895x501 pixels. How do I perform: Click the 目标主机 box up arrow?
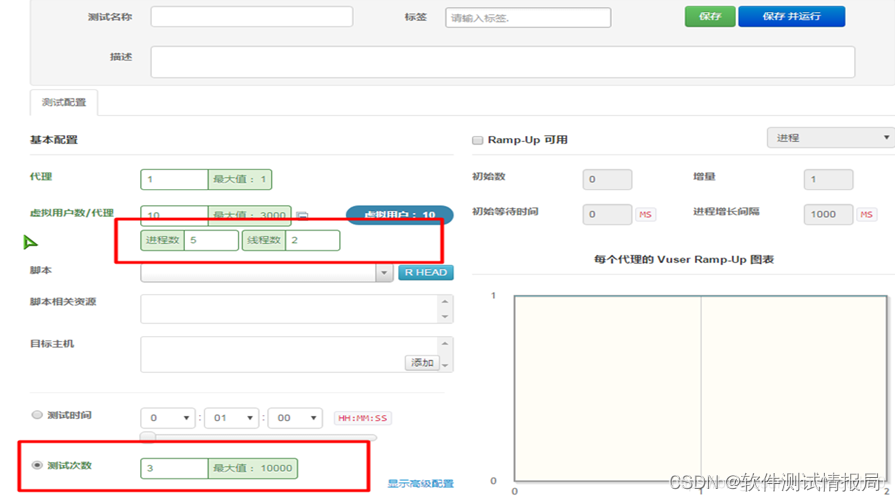(x=445, y=343)
